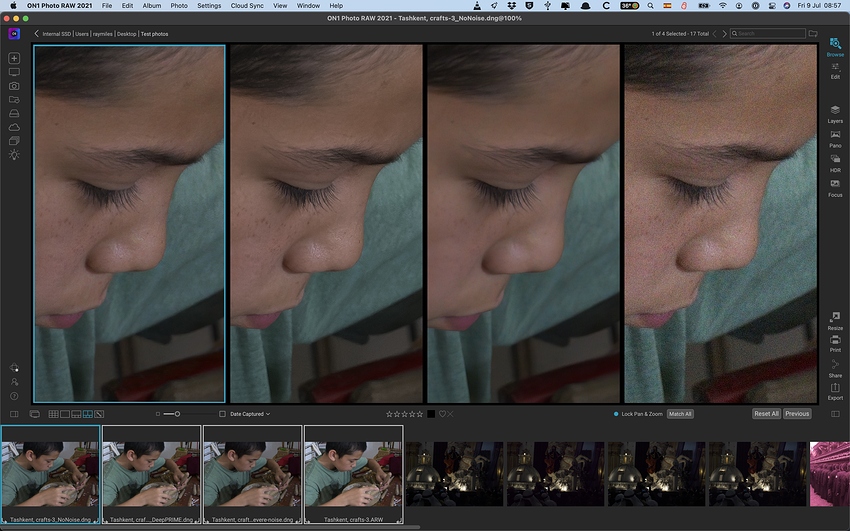
Task: Click the Share icon
Action: (835, 366)
